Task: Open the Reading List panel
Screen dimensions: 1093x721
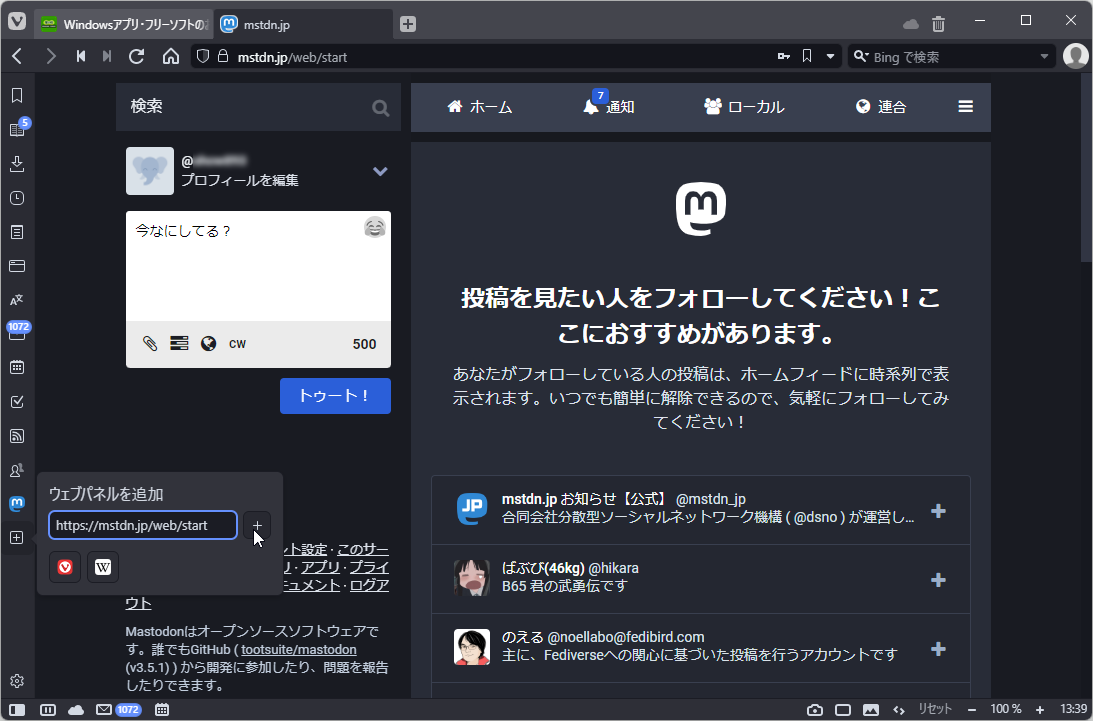Action: tap(17, 129)
